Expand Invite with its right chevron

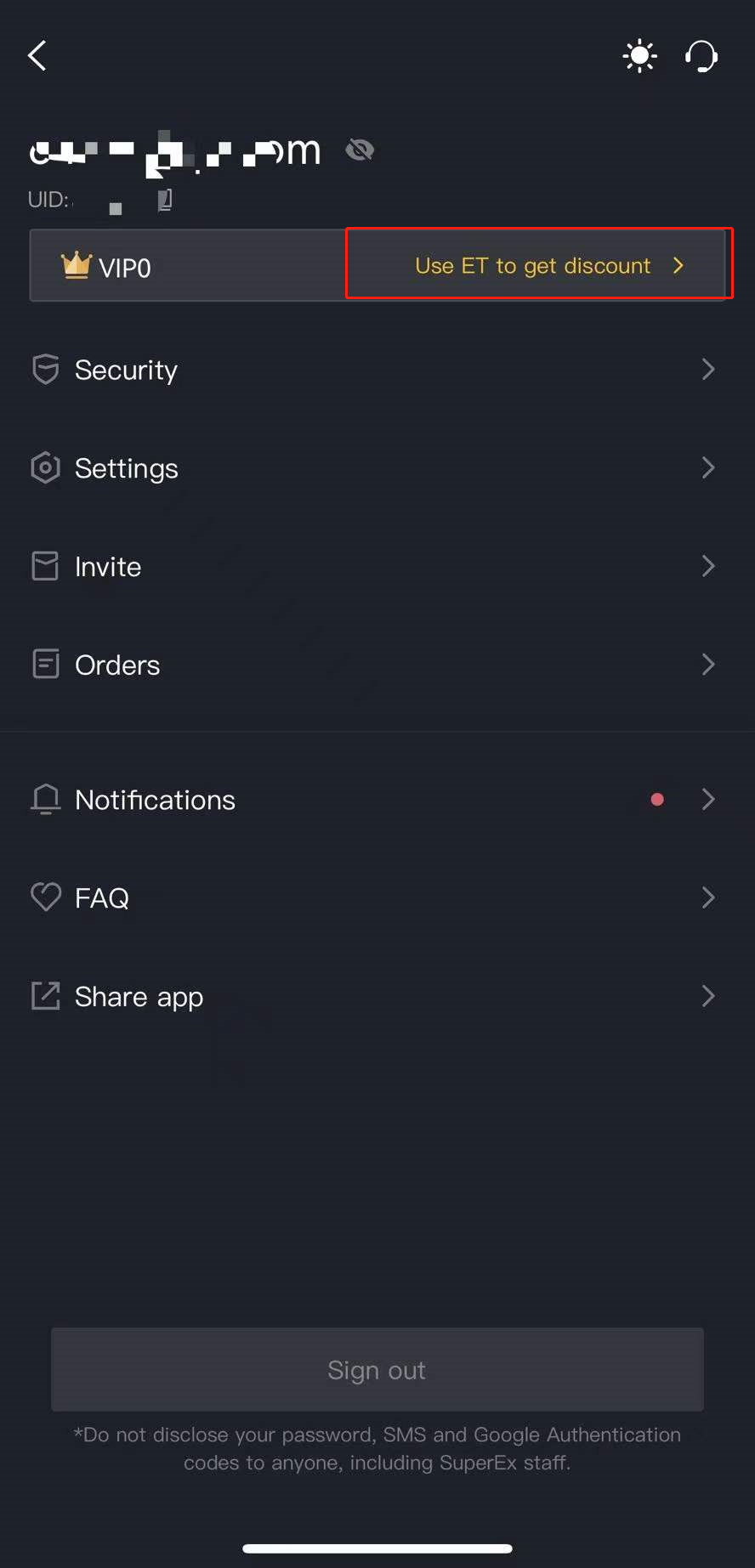(708, 566)
